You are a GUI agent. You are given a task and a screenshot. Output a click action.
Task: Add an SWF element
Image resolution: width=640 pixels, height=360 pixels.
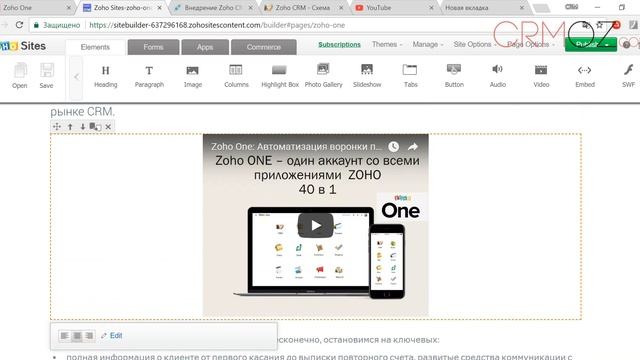click(x=629, y=76)
